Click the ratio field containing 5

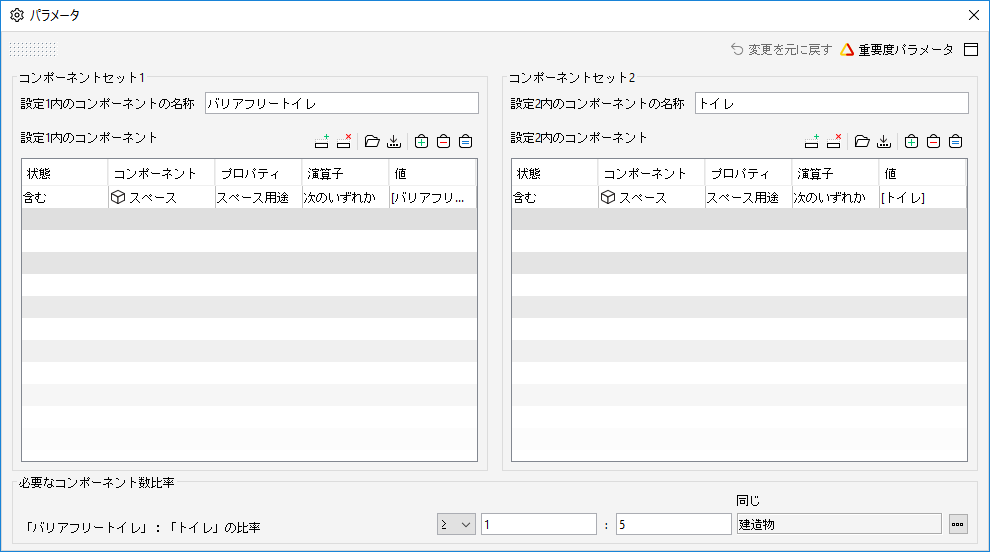click(x=674, y=524)
